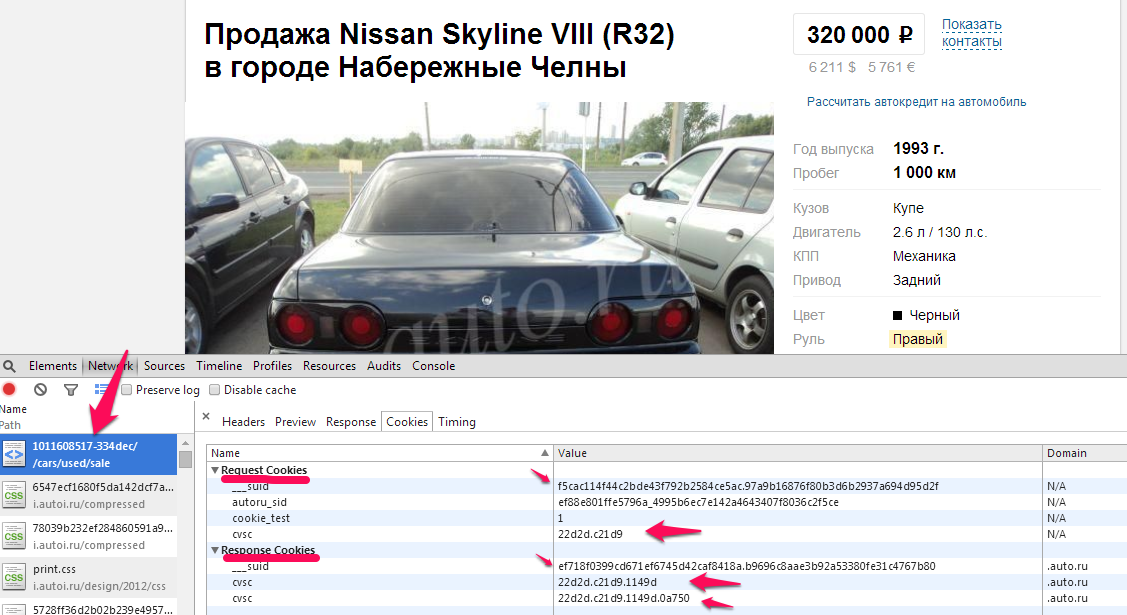Toggle the filter funnel icon
The width and height of the screenshot is (1127, 615).
[x=70, y=389]
